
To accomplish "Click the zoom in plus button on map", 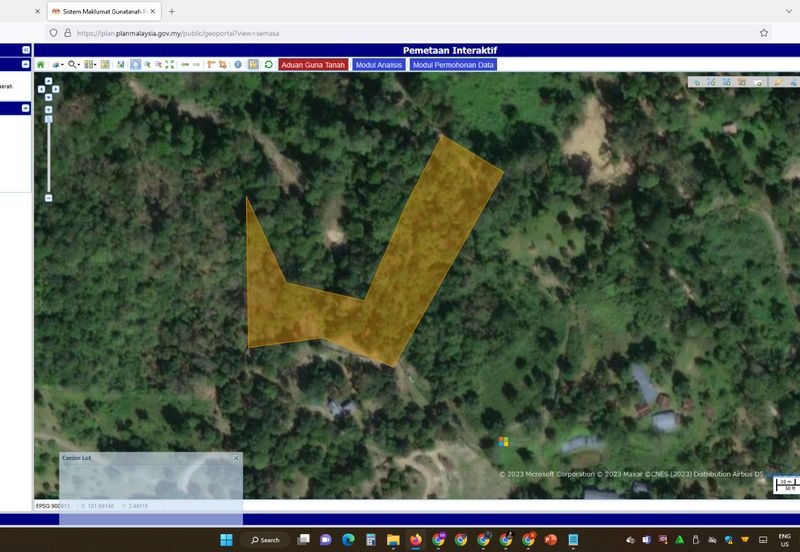I will click(x=48, y=109).
